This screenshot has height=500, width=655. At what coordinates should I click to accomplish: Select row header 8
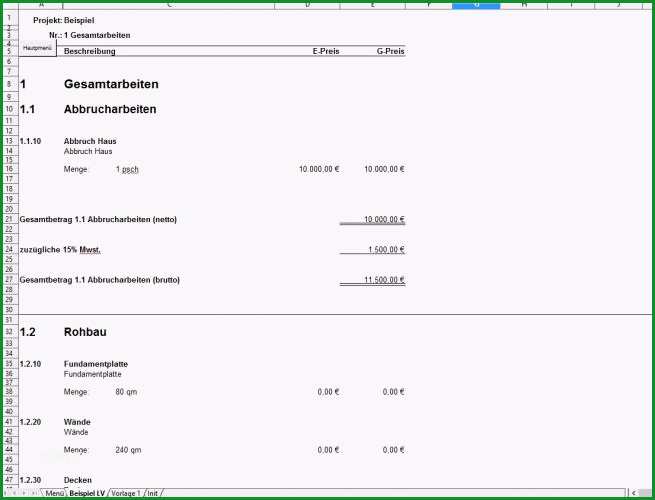click(9, 84)
